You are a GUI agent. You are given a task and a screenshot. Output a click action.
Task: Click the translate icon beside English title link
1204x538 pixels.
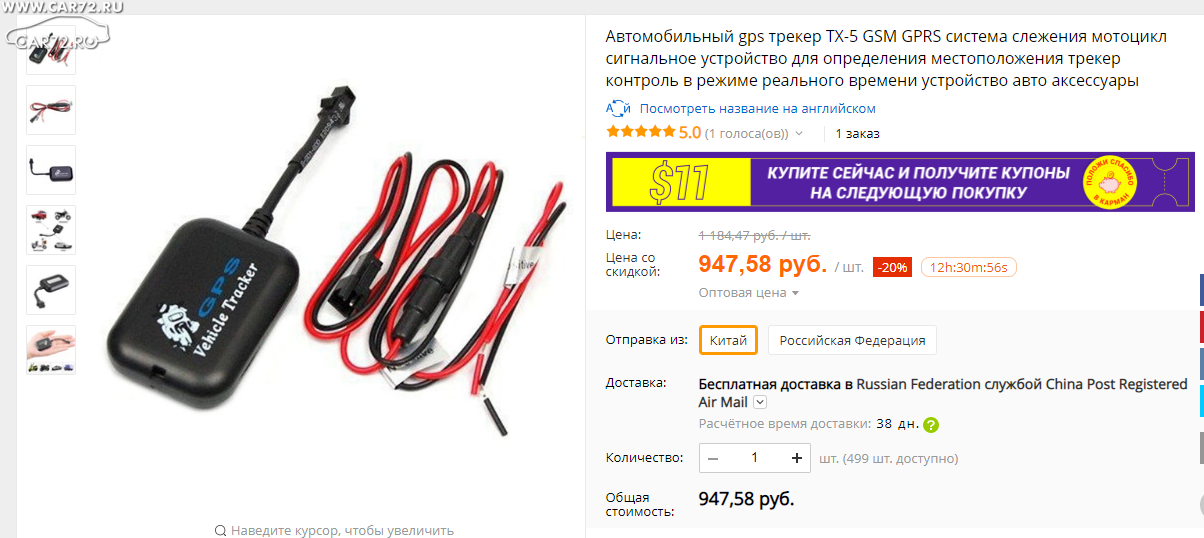click(618, 108)
